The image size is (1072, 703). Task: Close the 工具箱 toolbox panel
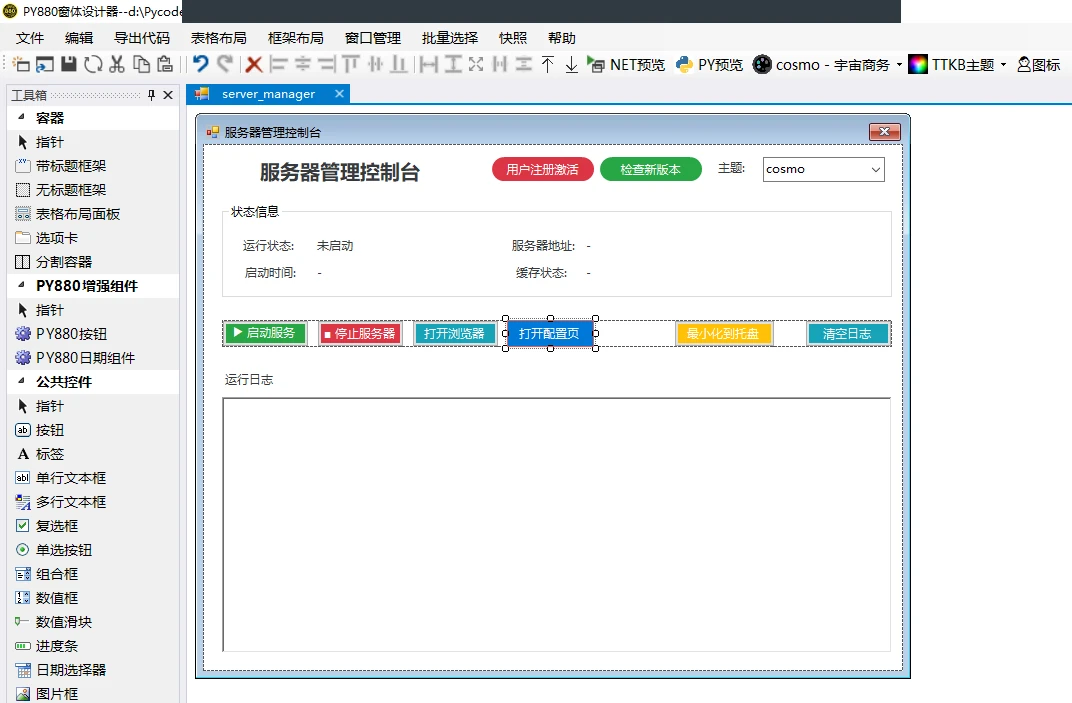coord(168,95)
